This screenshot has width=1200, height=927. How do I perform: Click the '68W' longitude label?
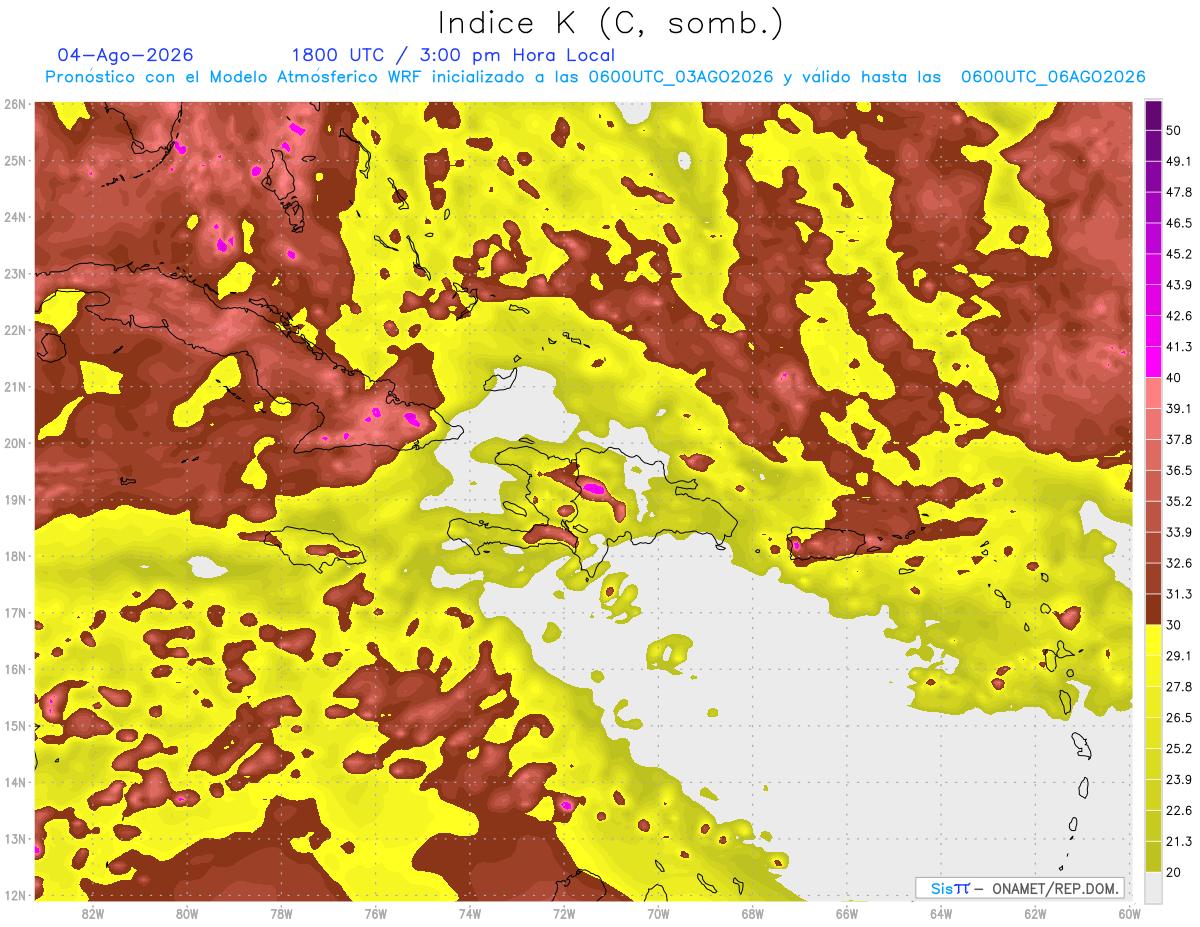click(x=753, y=913)
